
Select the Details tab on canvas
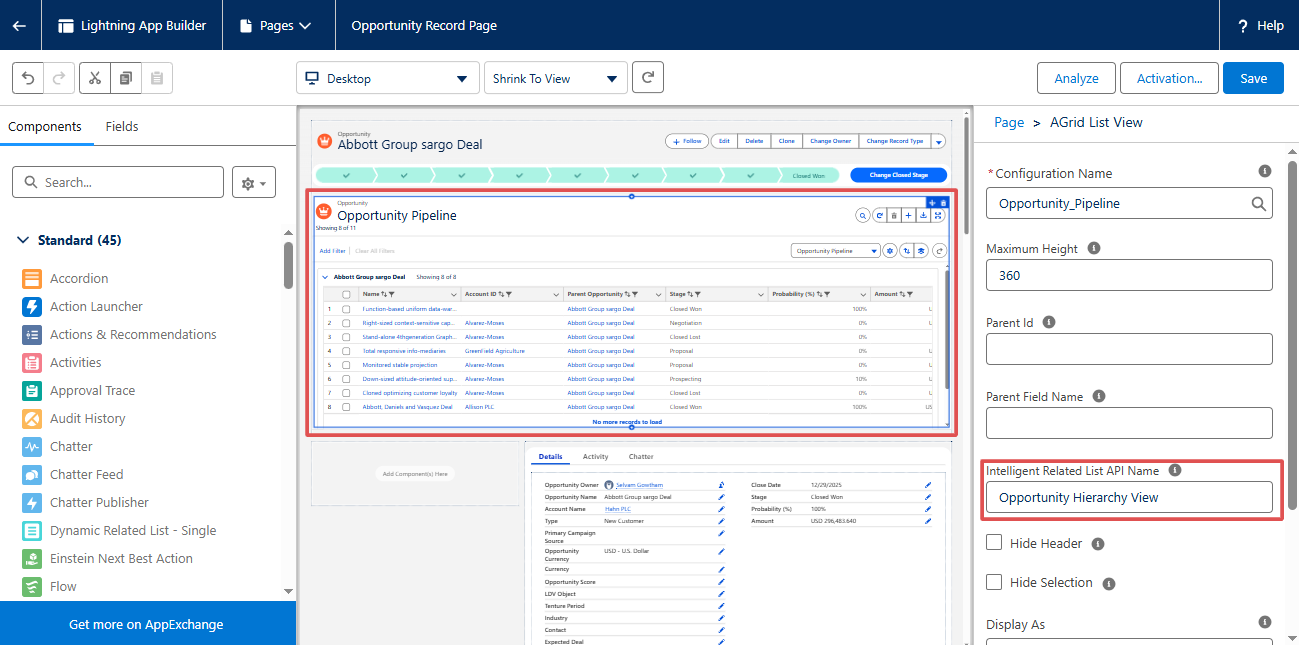[551, 456]
